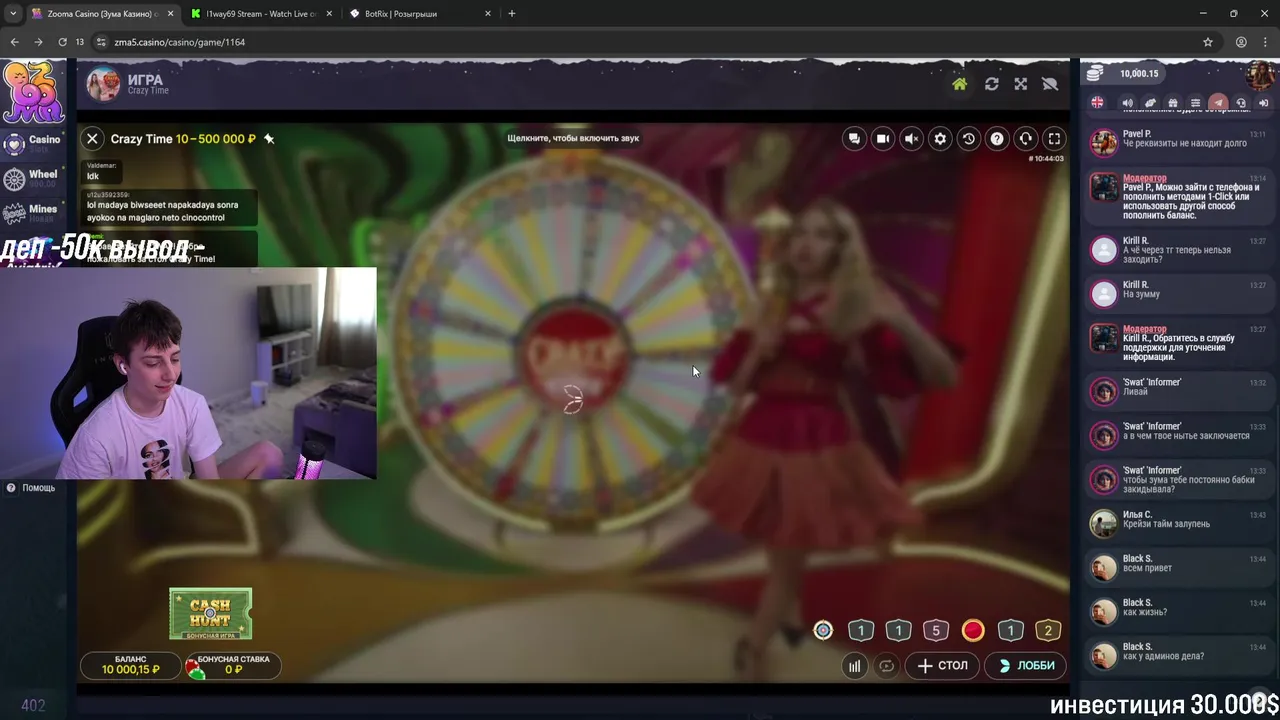This screenshot has width=1280, height=720.
Task: Click the 'Ливай' chat message
Action: tap(1135, 392)
